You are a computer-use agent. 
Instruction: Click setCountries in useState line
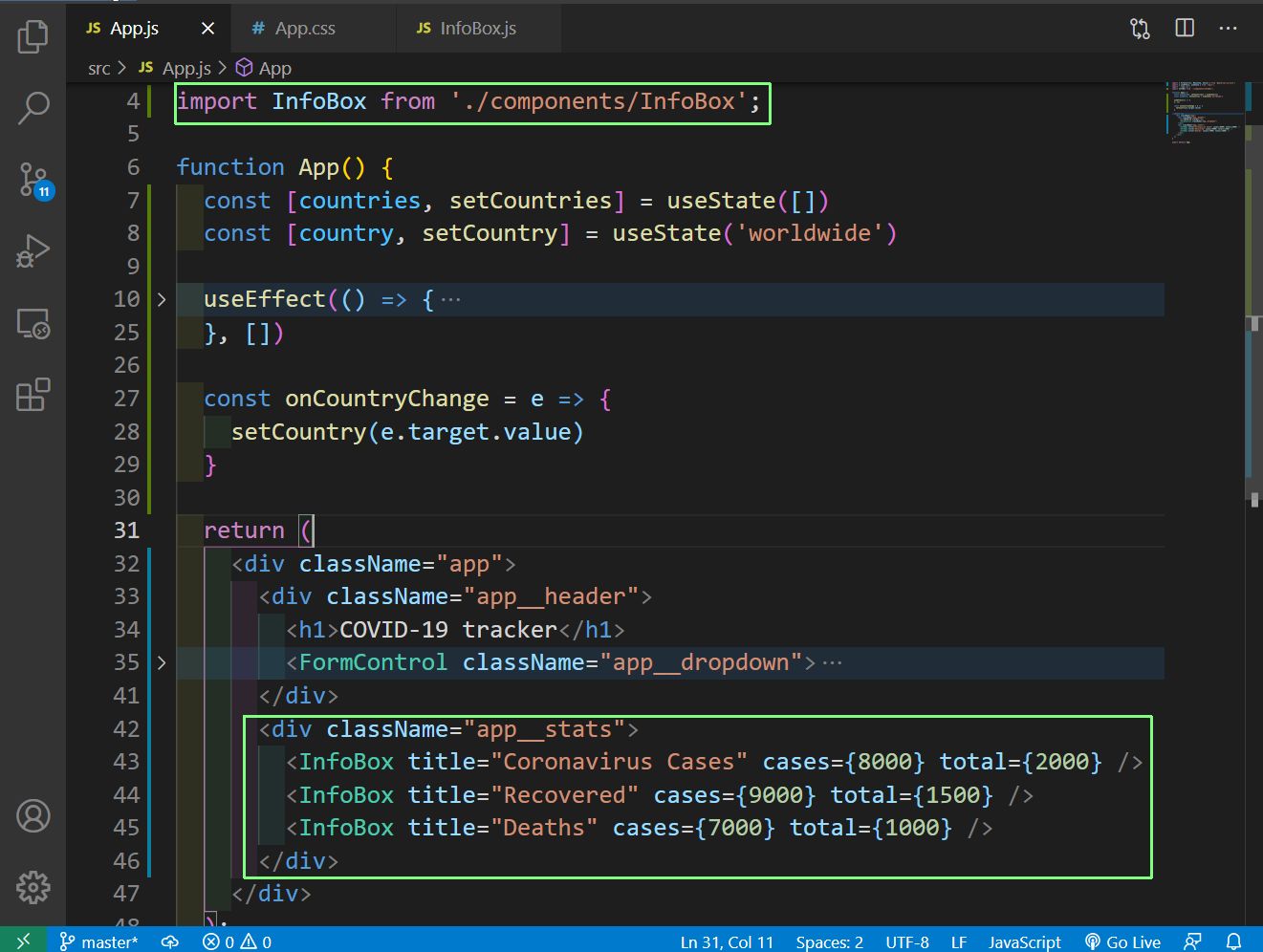pyautogui.click(x=531, y=201)
